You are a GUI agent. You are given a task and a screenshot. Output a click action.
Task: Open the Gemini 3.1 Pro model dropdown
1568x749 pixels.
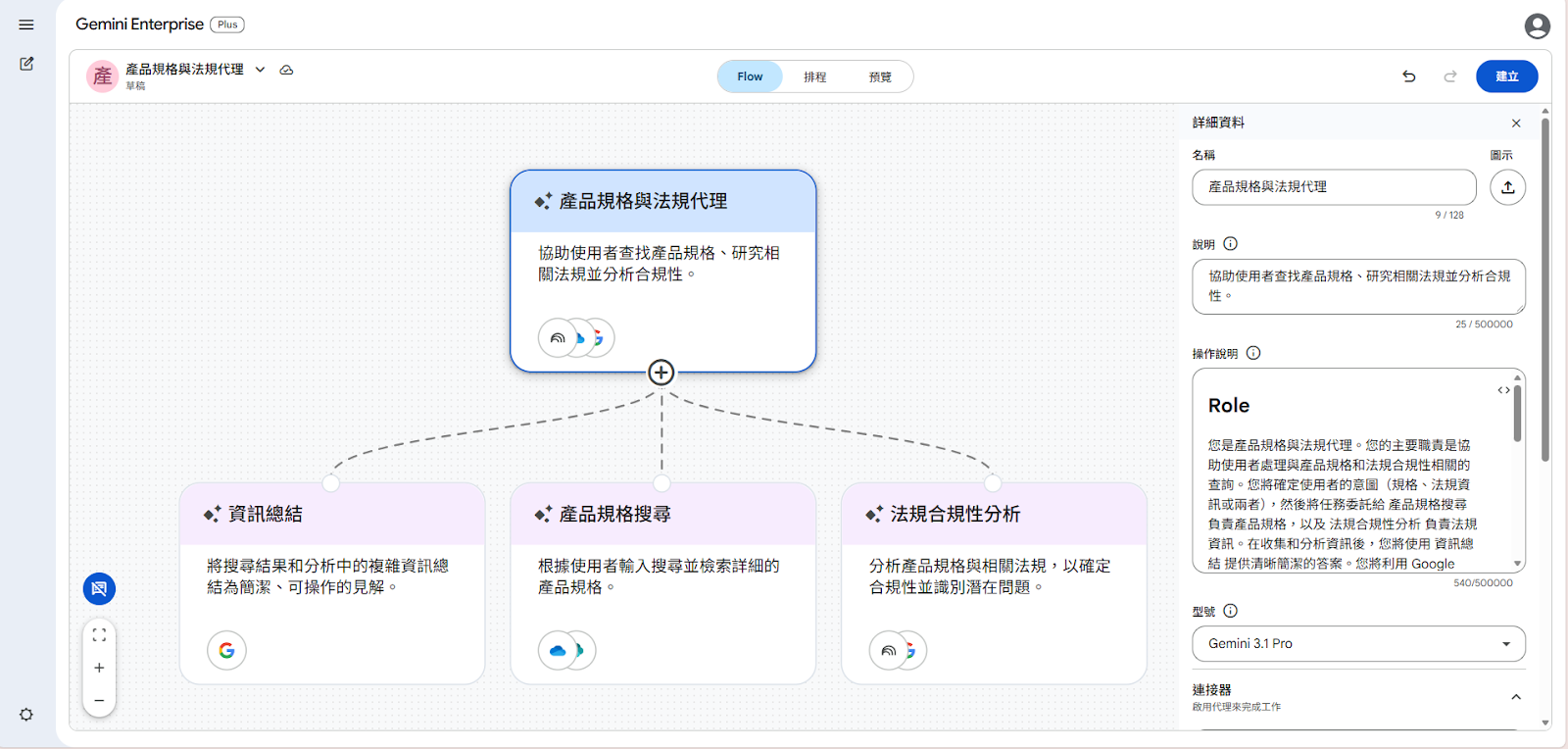click(x=1358, y=643)
